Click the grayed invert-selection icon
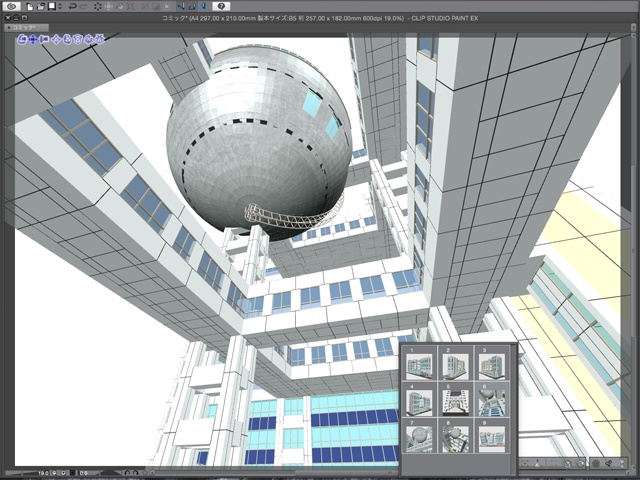This screenshot has width=640, height=480. [156, 7]
